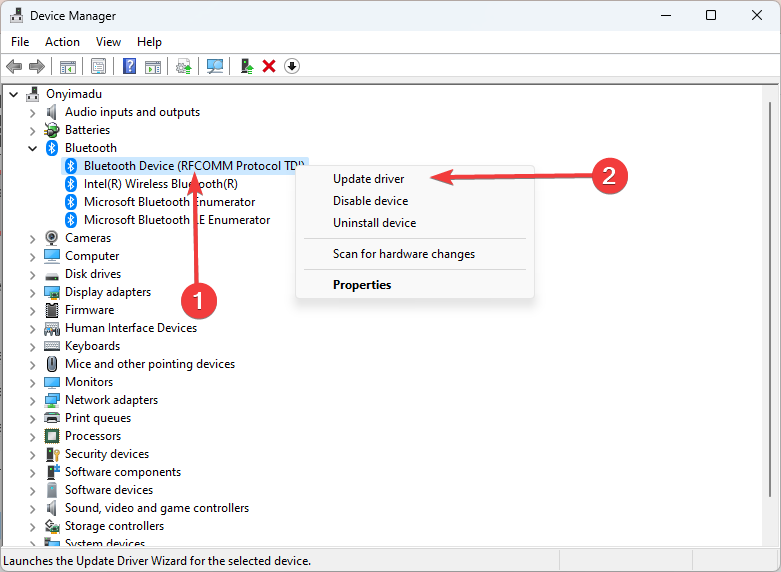Click the Network adapters category icon

52,400
